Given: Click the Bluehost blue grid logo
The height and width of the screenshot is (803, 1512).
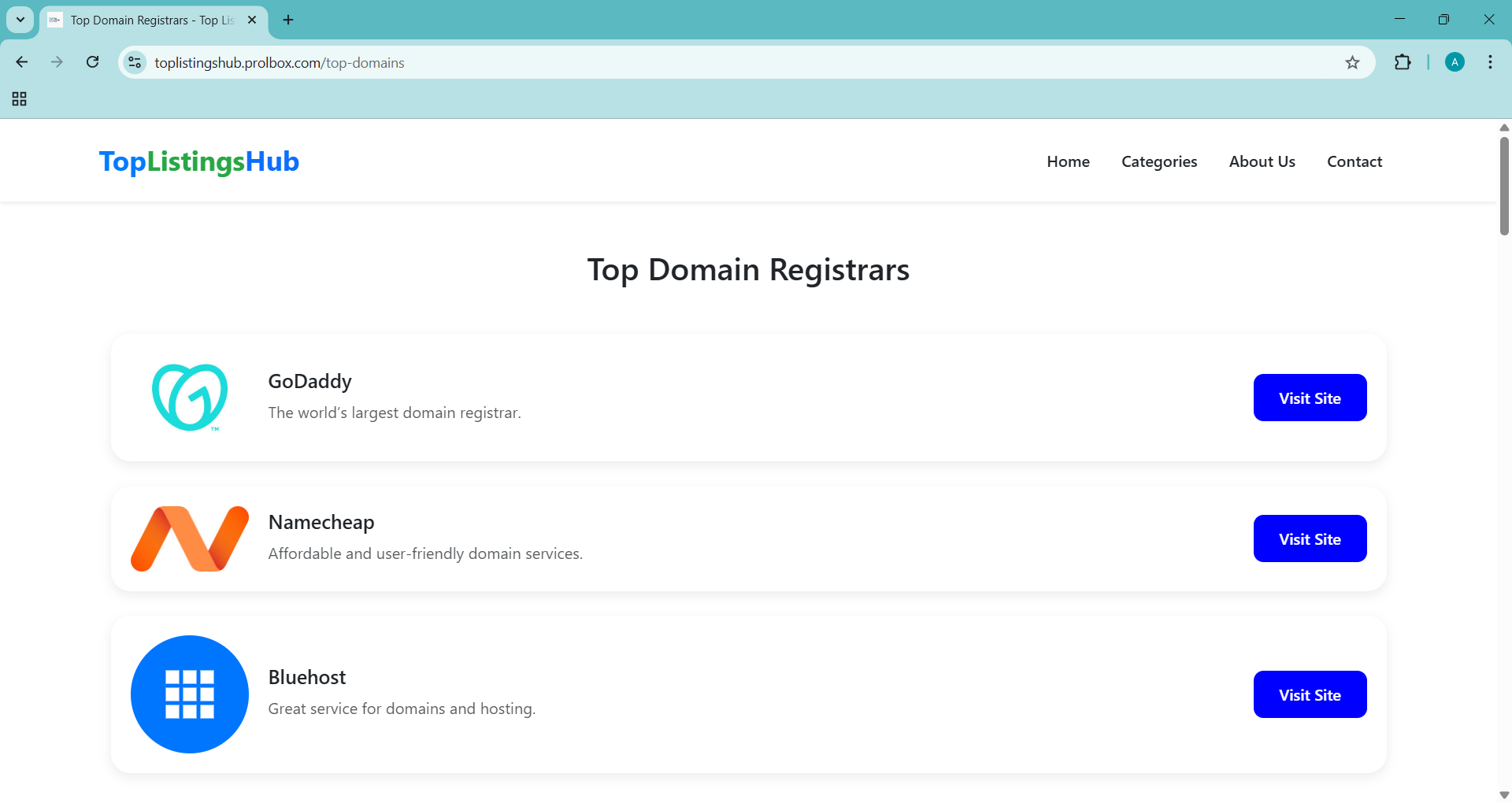Looking at the screenshot, I should 190,694.
